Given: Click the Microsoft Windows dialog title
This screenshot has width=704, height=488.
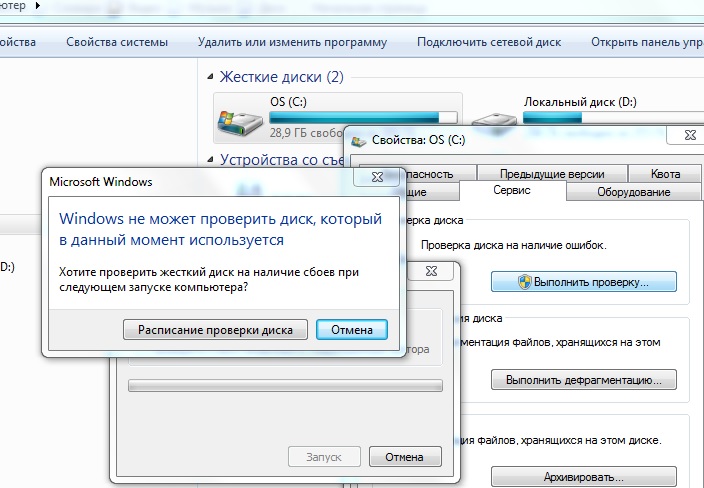Looking at the screenshot, I should click(x=101, y=182).
